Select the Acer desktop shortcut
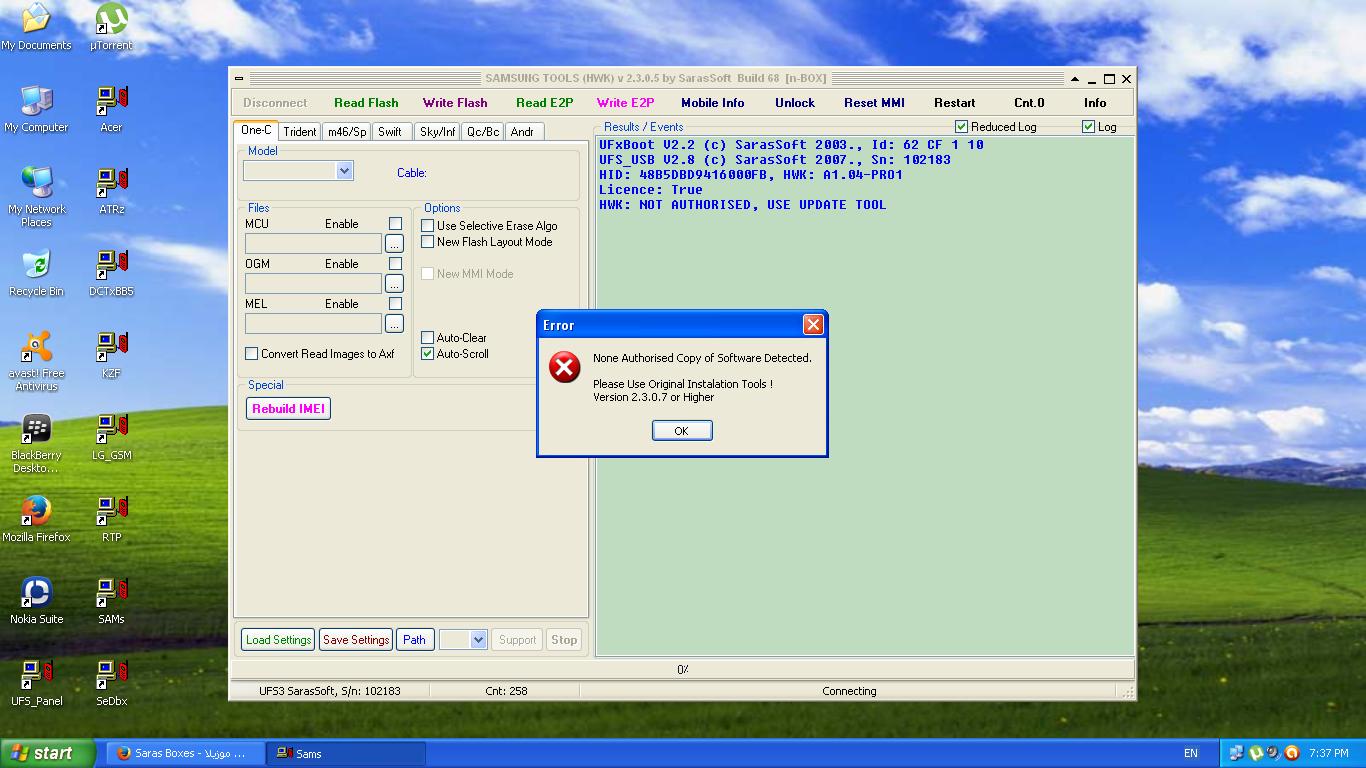The image size is (1366, 768). pos(111,109)
